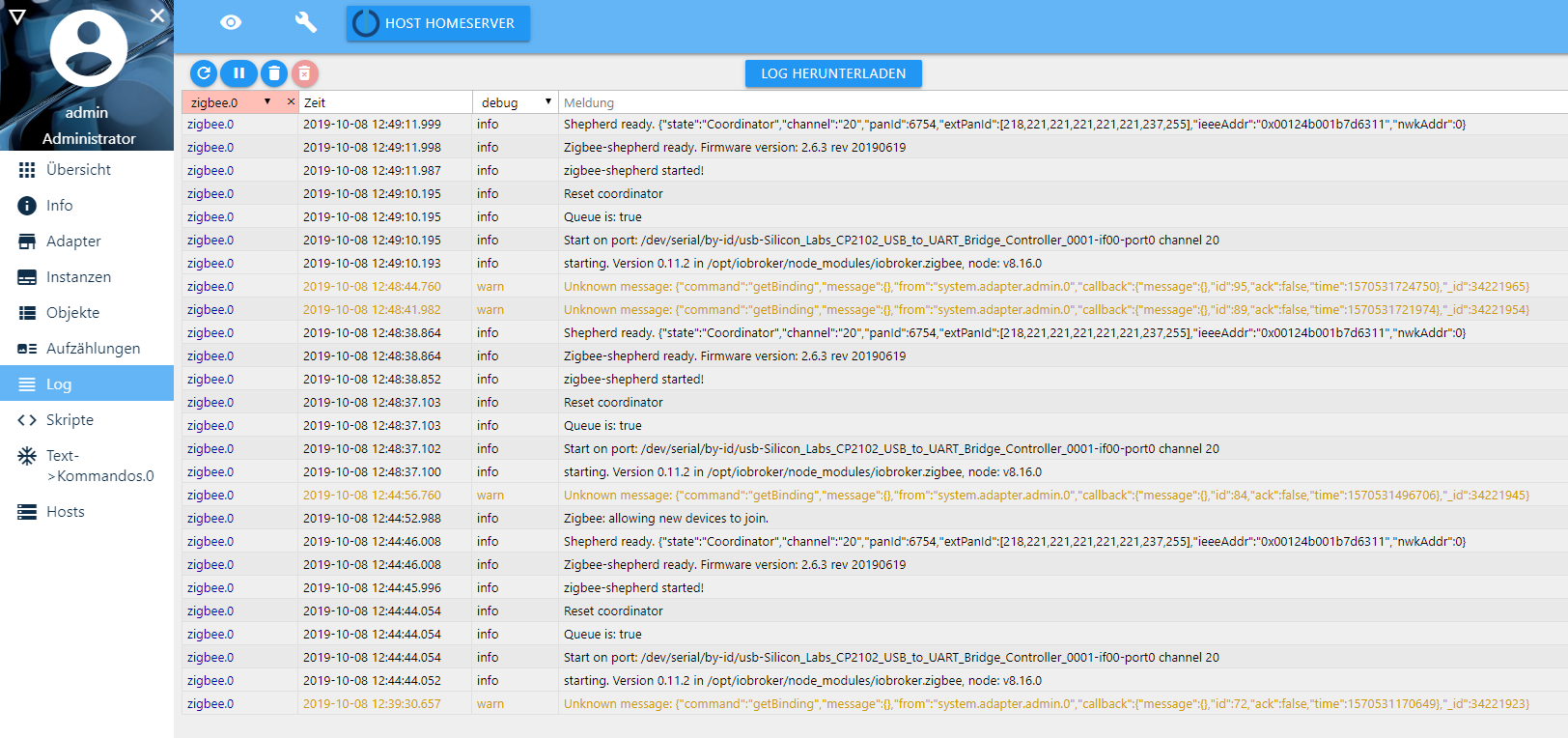Click the Log lines icon in sidebar

pos(27,384)
